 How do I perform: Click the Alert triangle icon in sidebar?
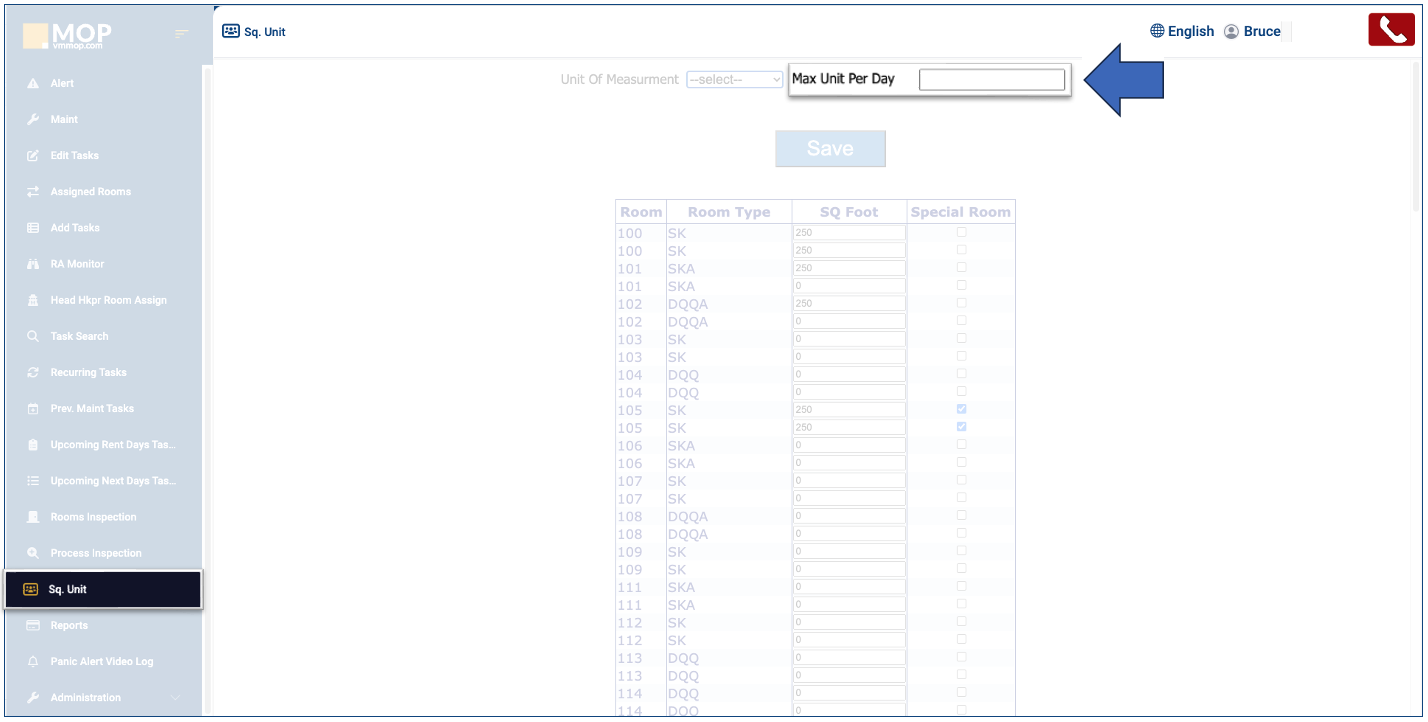tap(33, 84)
